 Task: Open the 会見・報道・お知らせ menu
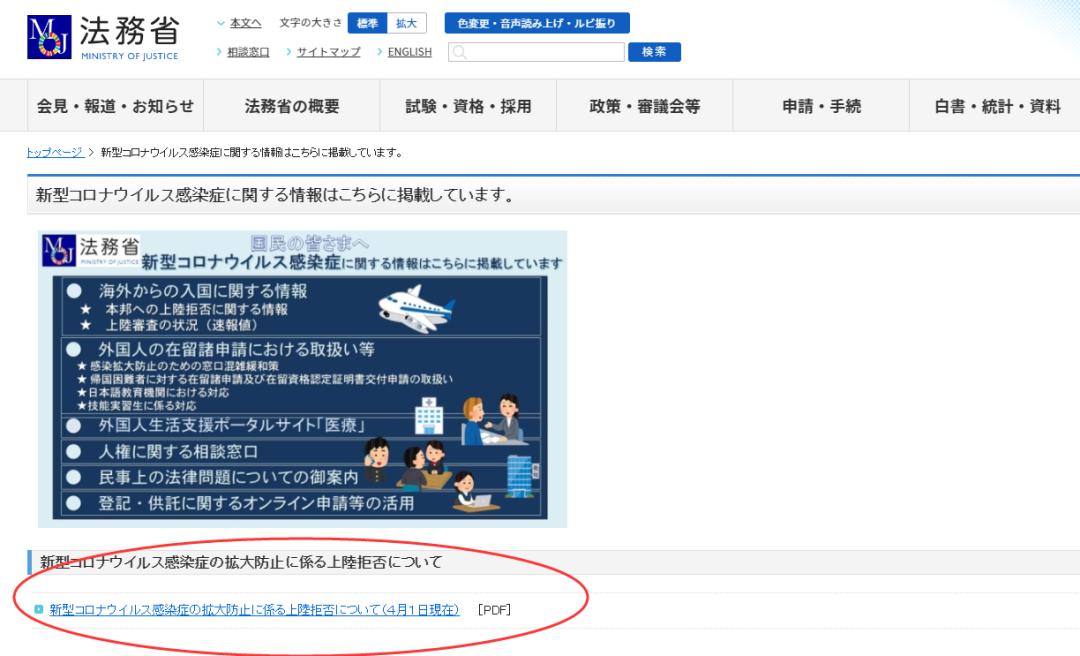pos(115,106)
